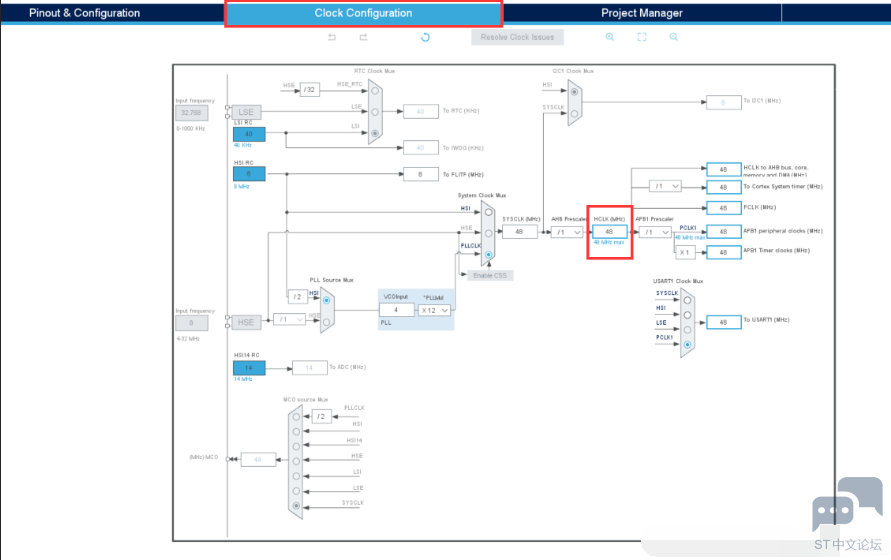Click the HSE input frequency field
The width and height of the screenshot is (891, 560).
point(191,323)
